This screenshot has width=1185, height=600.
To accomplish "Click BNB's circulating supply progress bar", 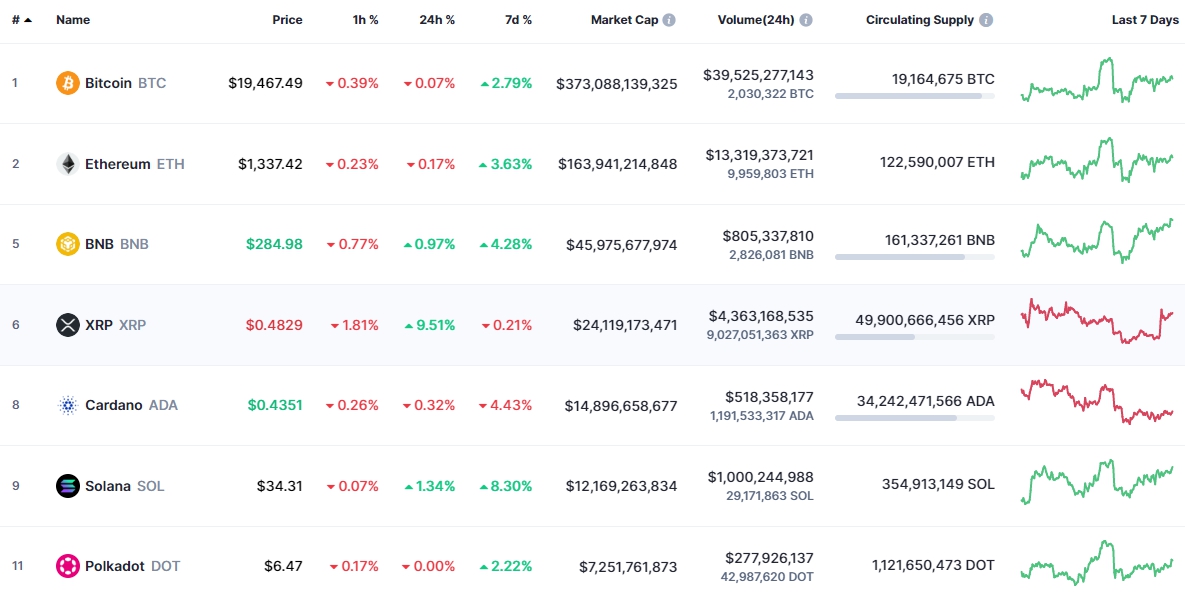I will click(x=914, y=257).
